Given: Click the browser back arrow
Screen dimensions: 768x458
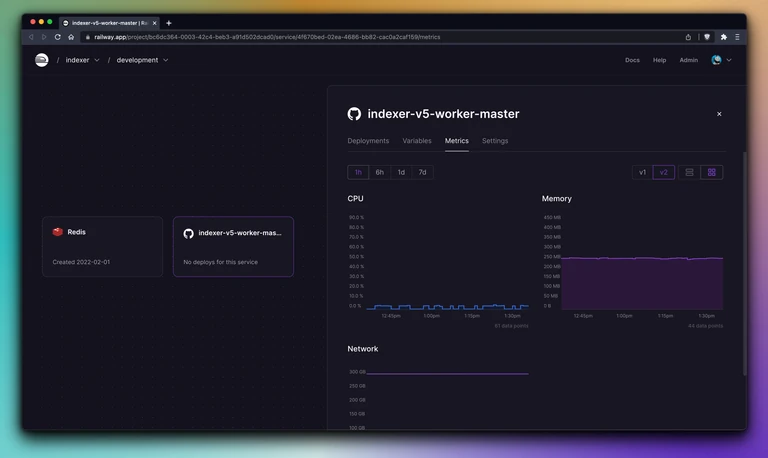Looking at the screenshot, I should (x=31, y=37).
